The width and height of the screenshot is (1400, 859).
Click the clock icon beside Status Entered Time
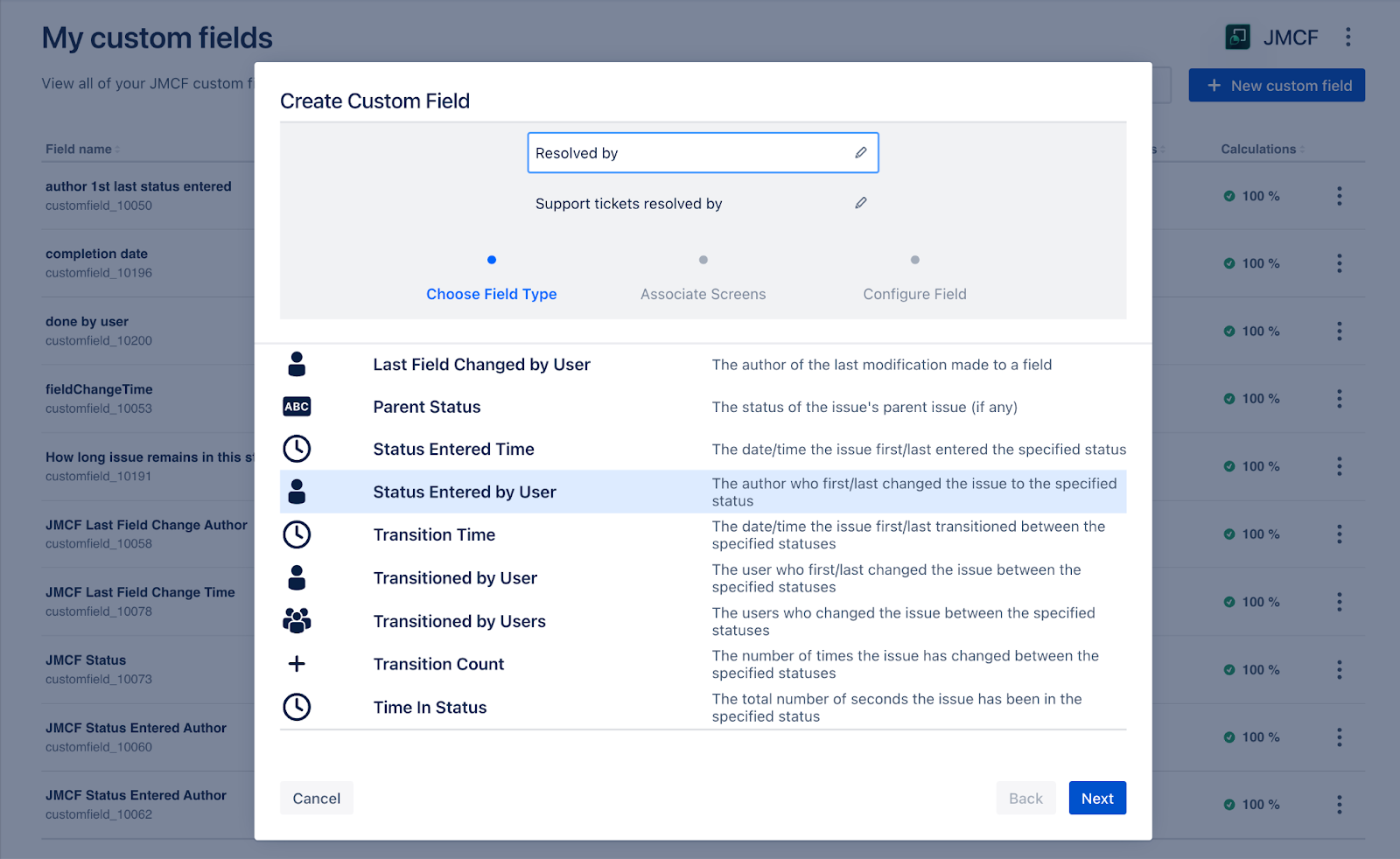click(297, 449)
